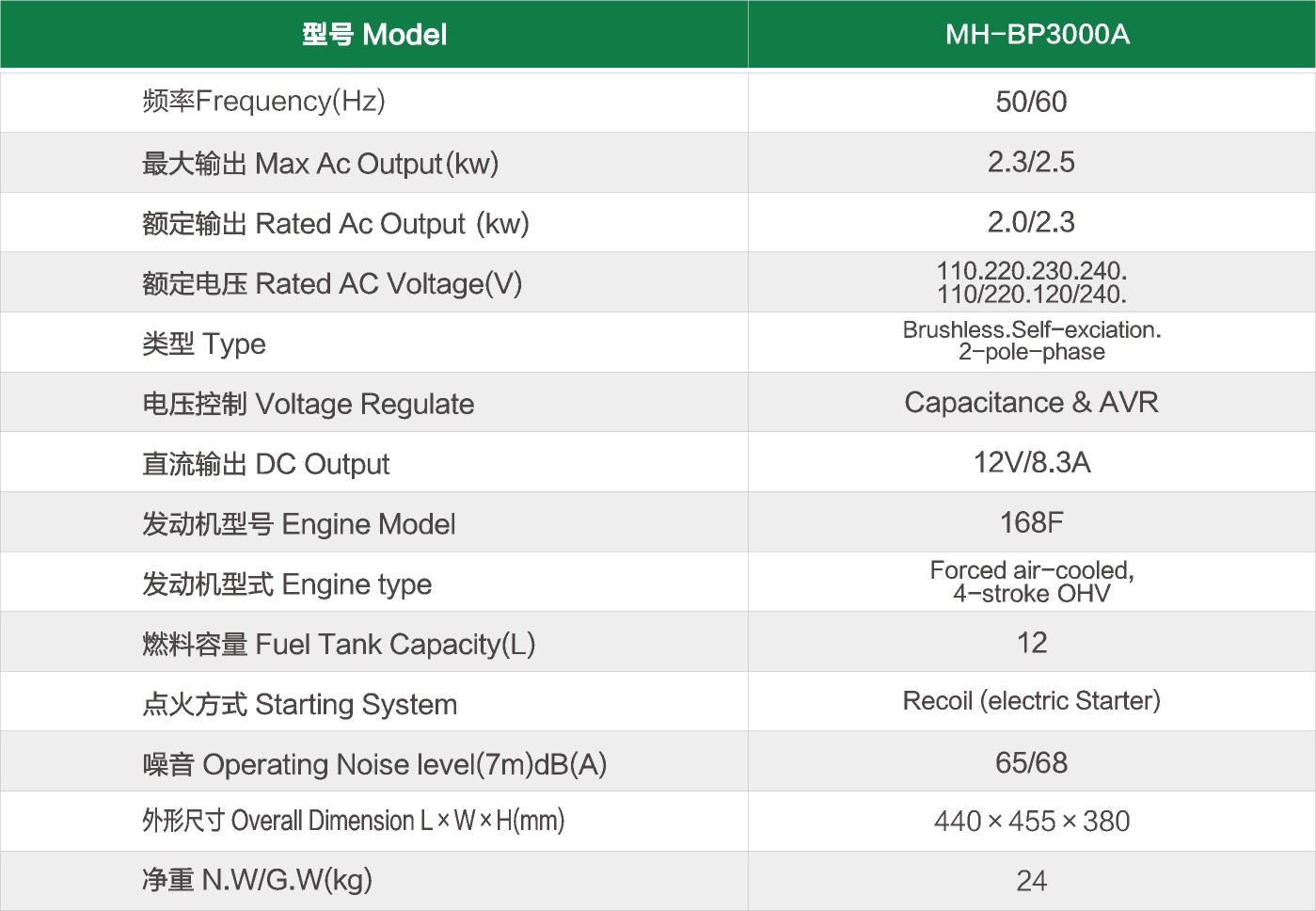Click the Capacitance & AVR value
This screenshot has height=911, width=1316.
[x=1031, y=403]
